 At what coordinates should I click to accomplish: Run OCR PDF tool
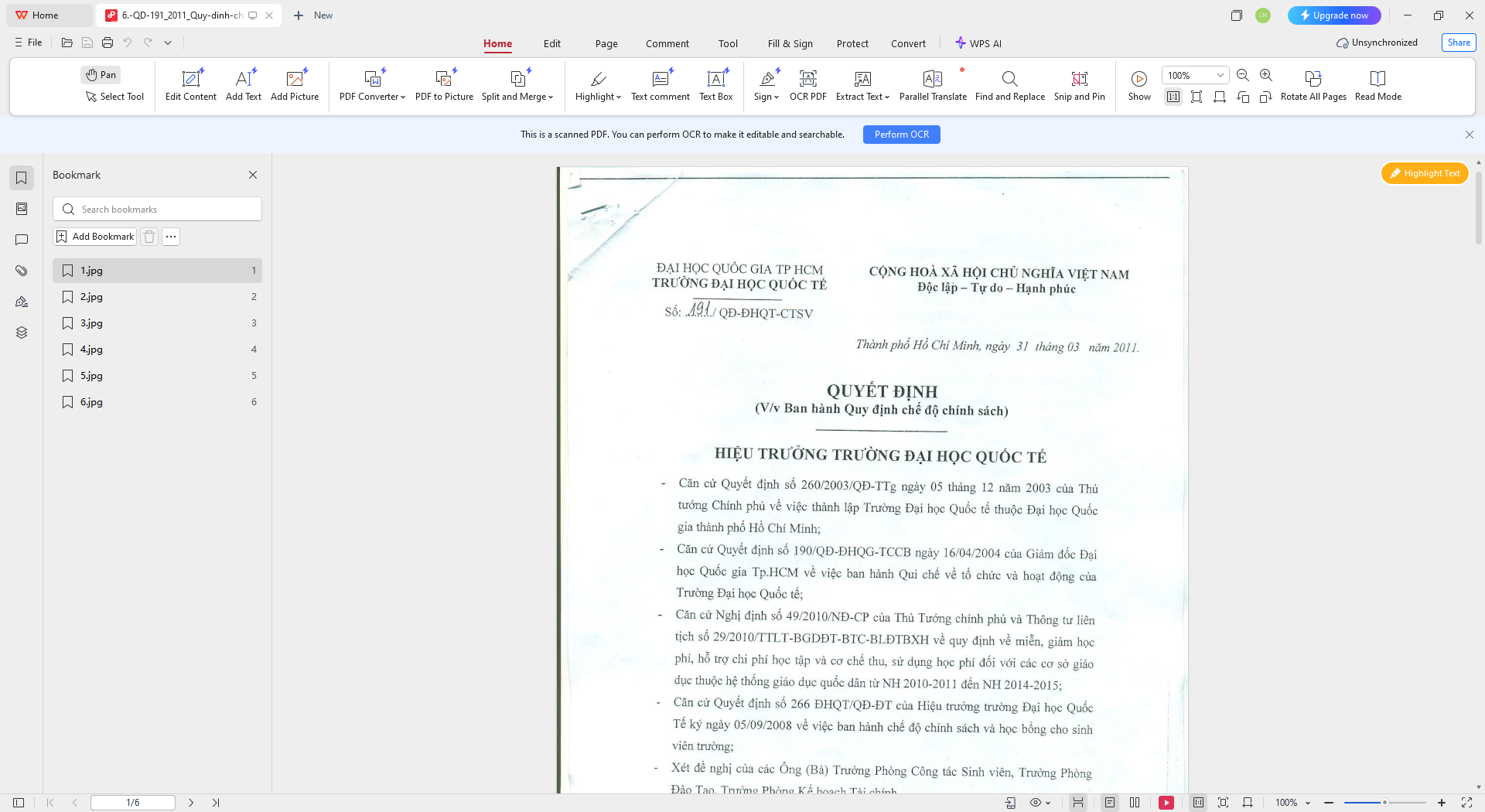point(808,86)
